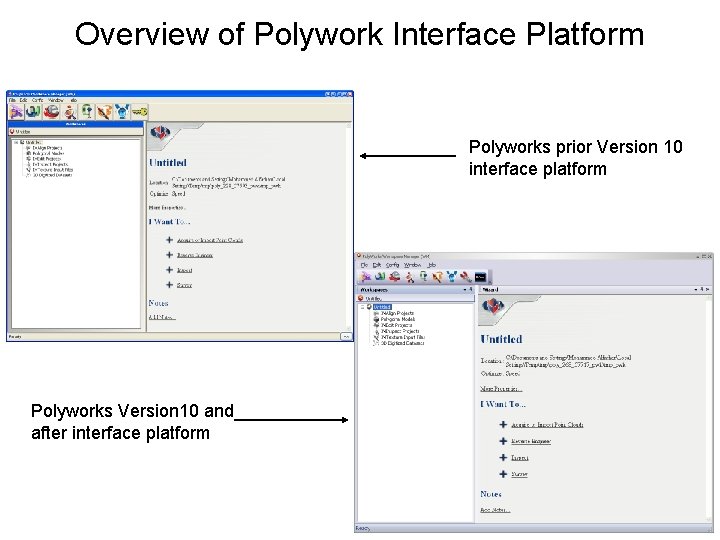Click Survey link in Version 10 window

coord(519,474)
